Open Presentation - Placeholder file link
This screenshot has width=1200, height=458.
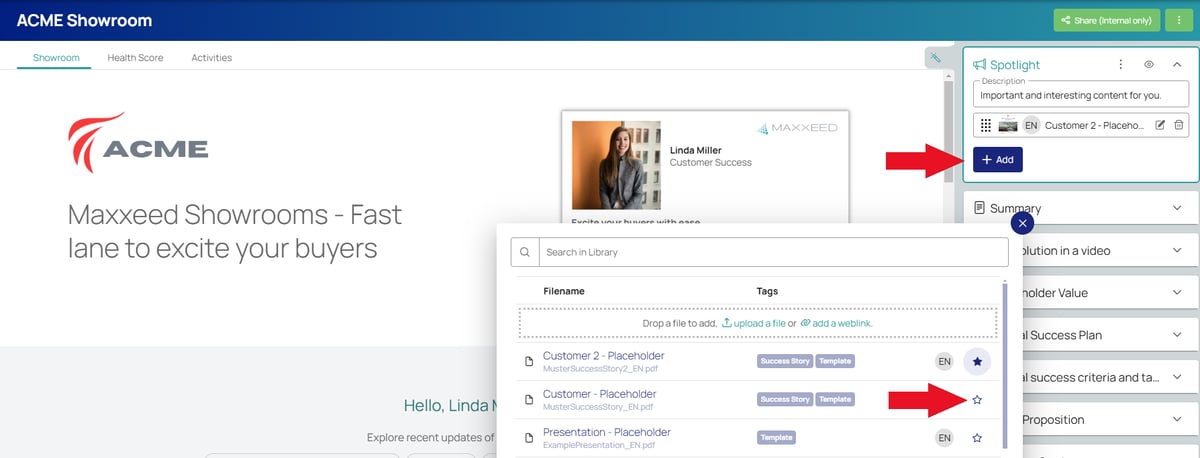coord(607,432)
